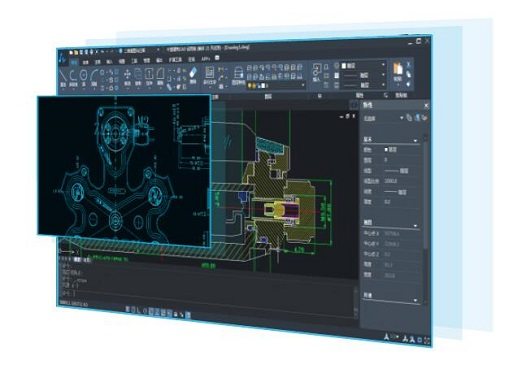The width and height of the screenshot is (522, 369).
Task: Click the Properties panel vertical scrollbar
Action: click(x=425, y=220)
